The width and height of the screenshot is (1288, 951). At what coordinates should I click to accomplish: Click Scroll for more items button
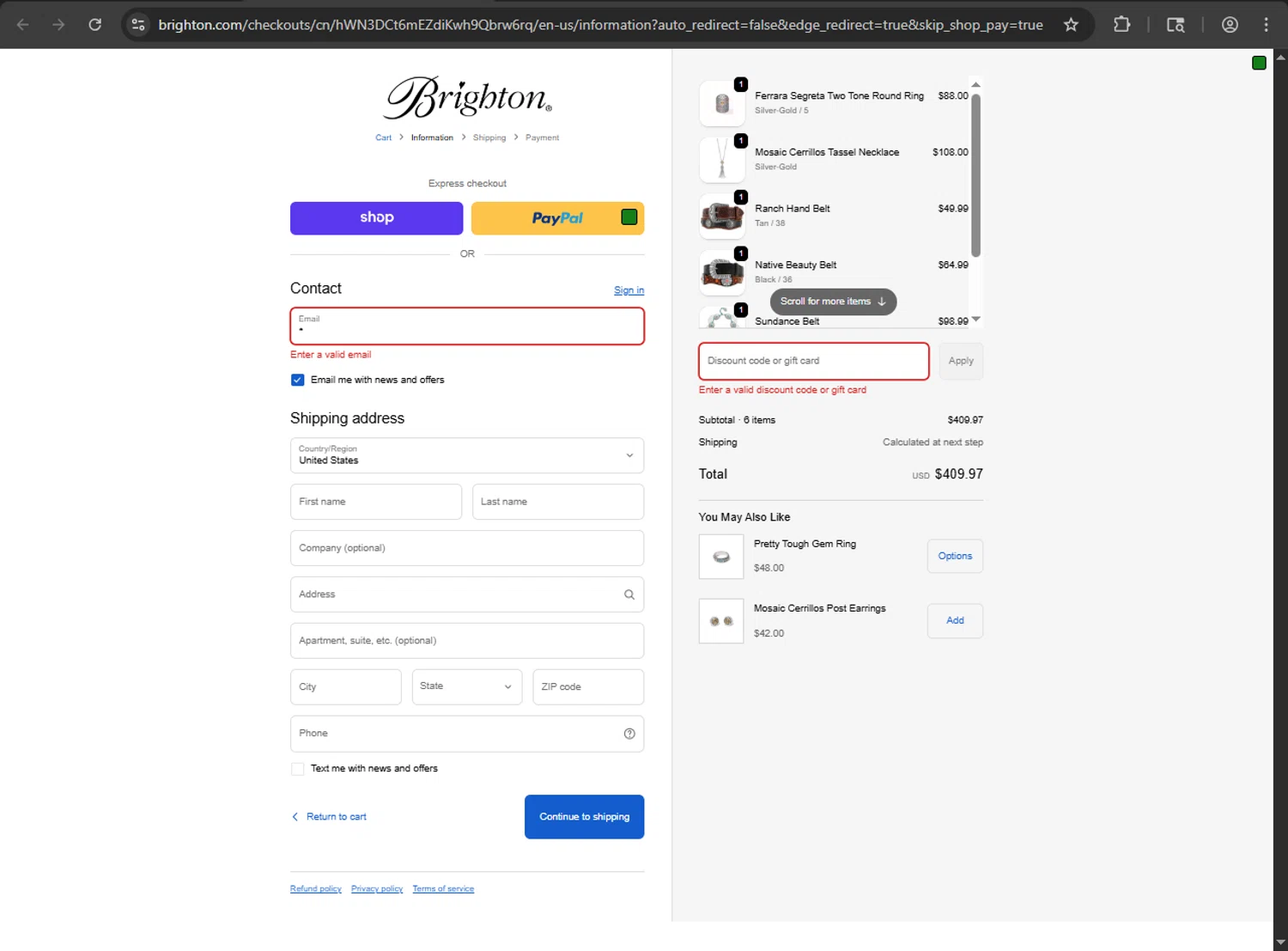pos(833,302)
